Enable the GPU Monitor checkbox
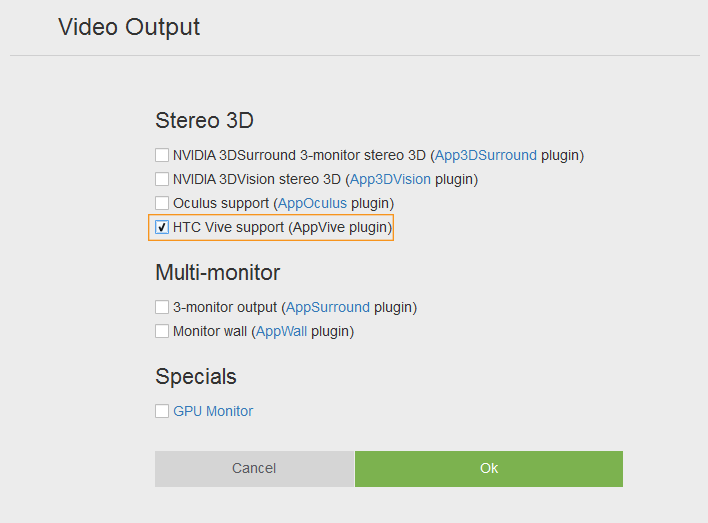The image size is (708, 523). point(162,411)
